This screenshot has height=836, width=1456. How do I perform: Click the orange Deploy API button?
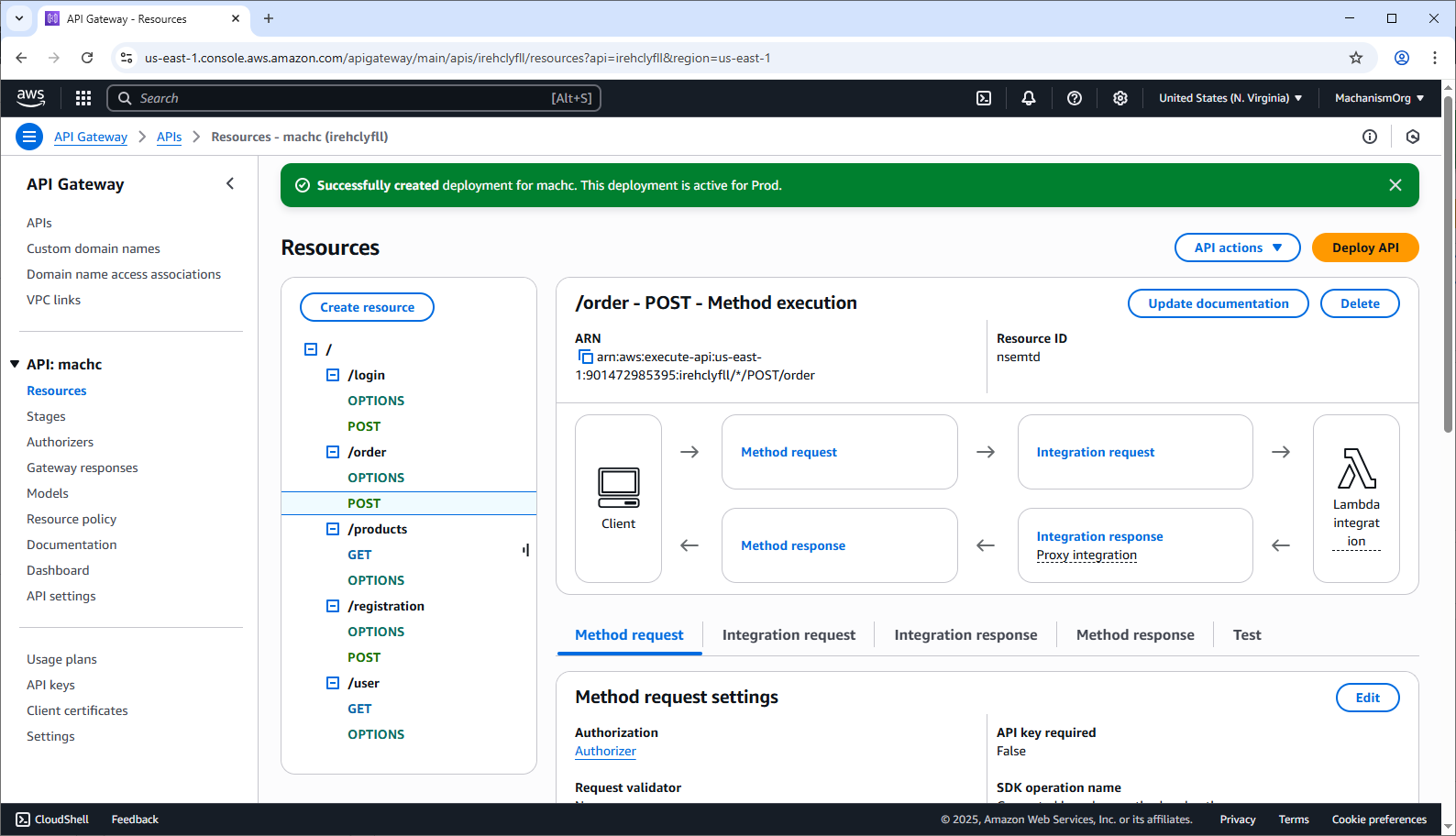tap(1364, 247)
